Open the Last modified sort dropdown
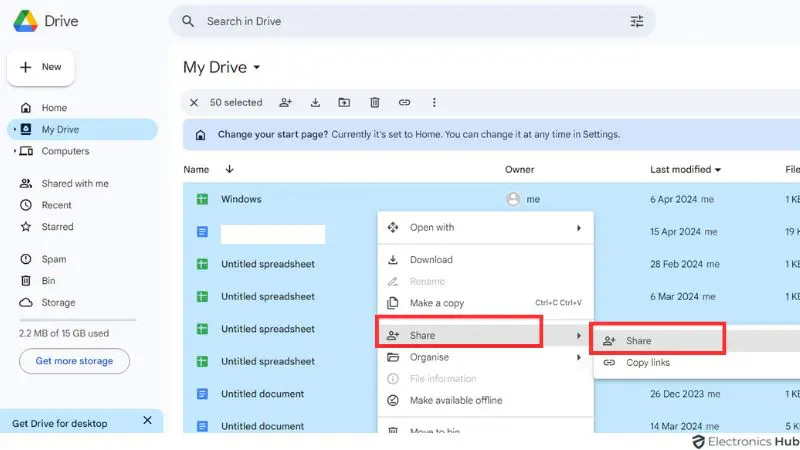Screen dimensions: 800x450 (x=717, y=170)
